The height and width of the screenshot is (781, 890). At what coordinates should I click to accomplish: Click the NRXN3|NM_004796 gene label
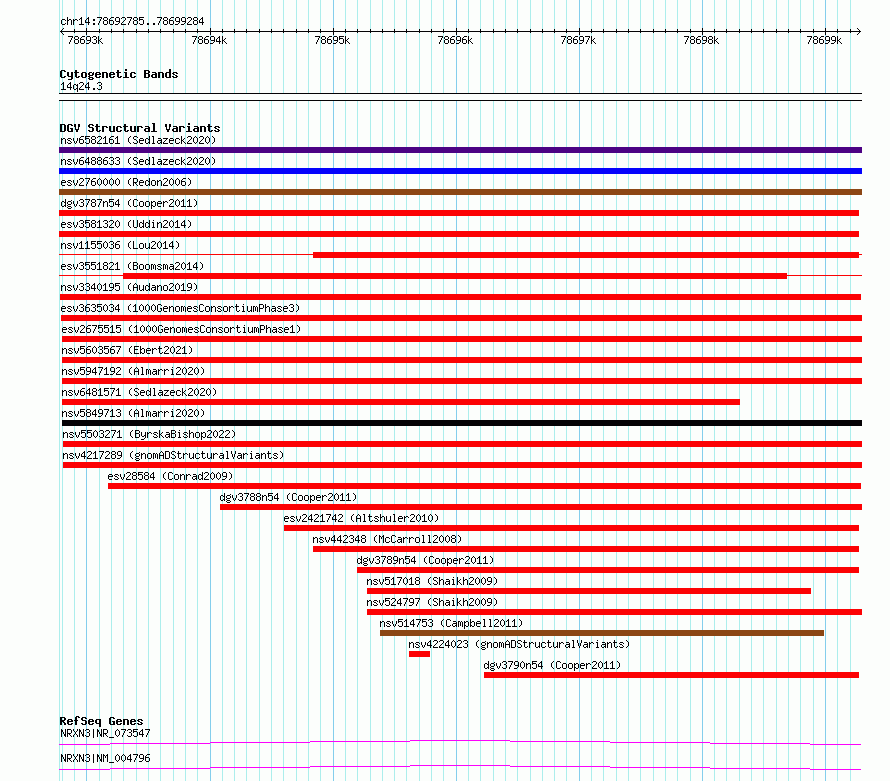pos(105,758)
